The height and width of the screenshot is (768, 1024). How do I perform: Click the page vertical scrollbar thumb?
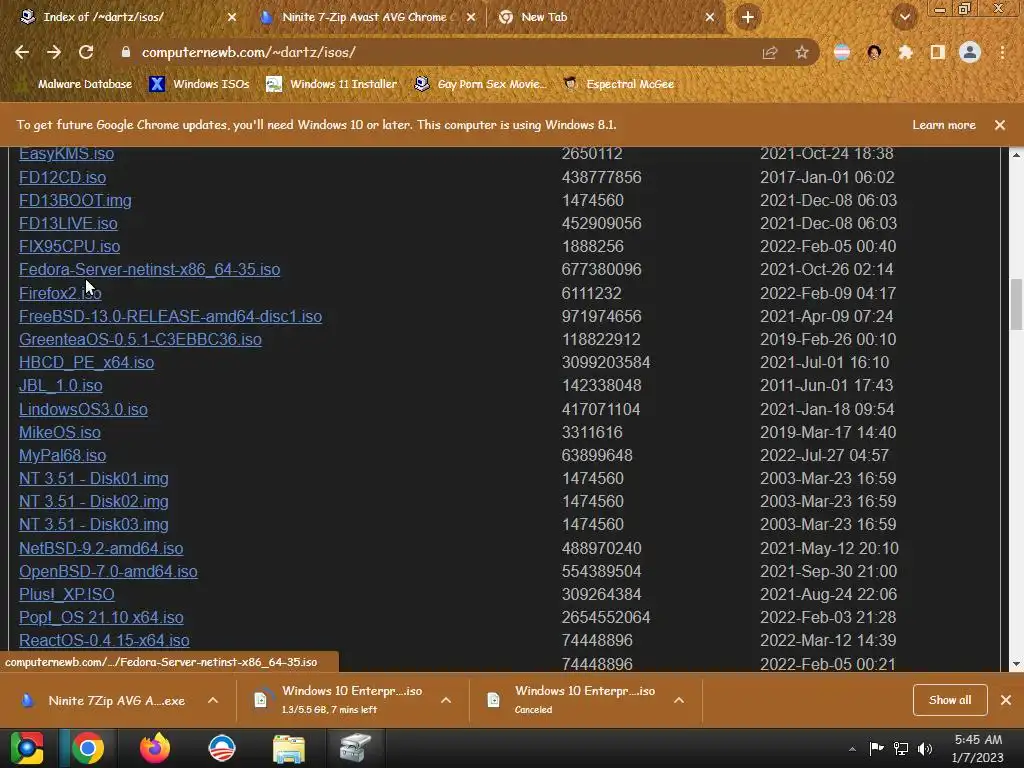click(x=1016, y=304)
